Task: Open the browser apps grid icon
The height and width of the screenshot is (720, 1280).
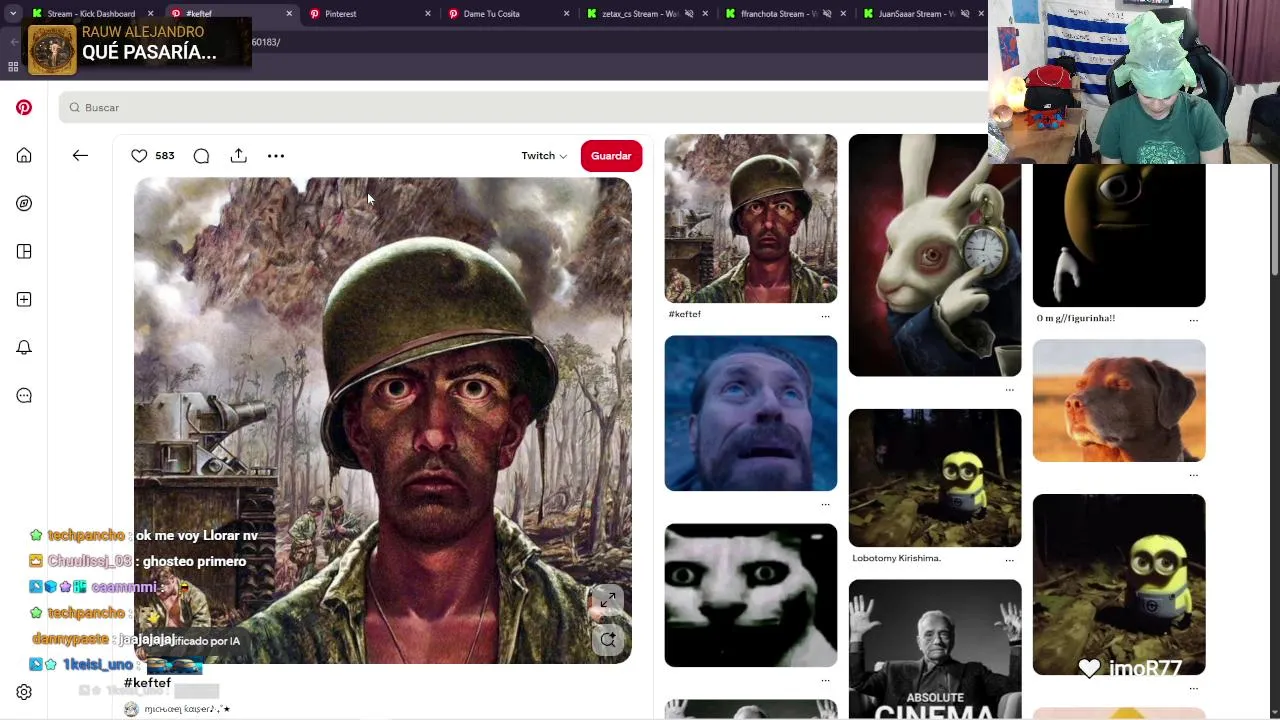Action: coord(13,67)
